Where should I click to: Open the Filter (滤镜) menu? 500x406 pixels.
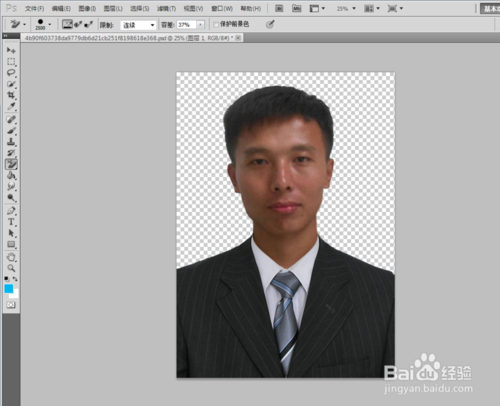166,8
